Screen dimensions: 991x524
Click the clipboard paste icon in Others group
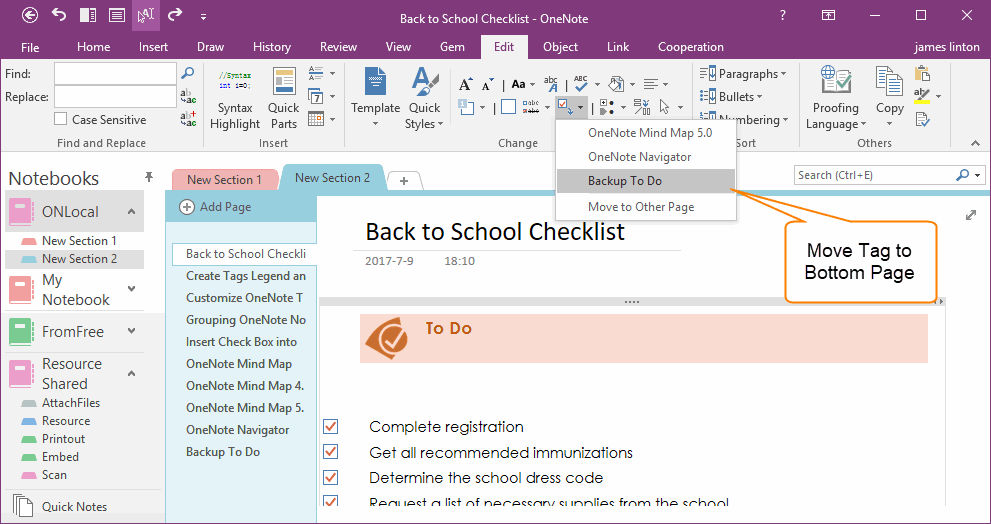click(x=923, y=73)
